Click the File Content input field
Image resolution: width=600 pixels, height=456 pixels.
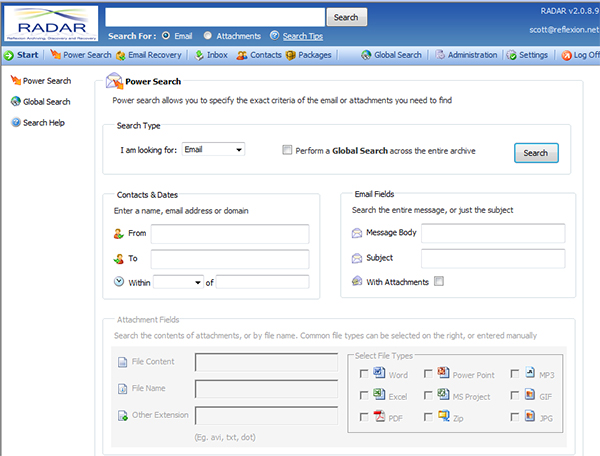click(x=266, y=362)
